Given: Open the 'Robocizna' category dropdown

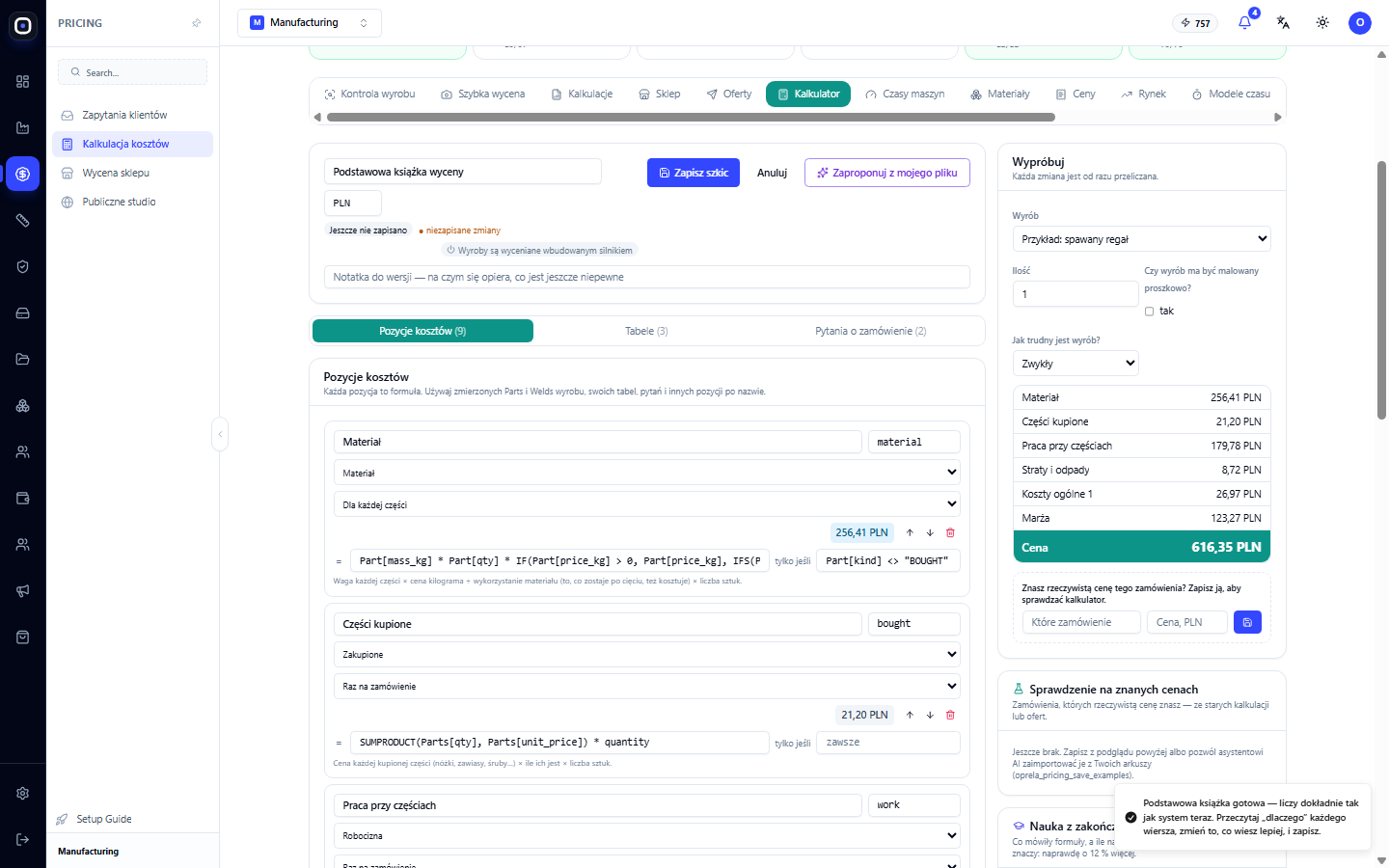Looking at the screenshot, I should [646, 835].
